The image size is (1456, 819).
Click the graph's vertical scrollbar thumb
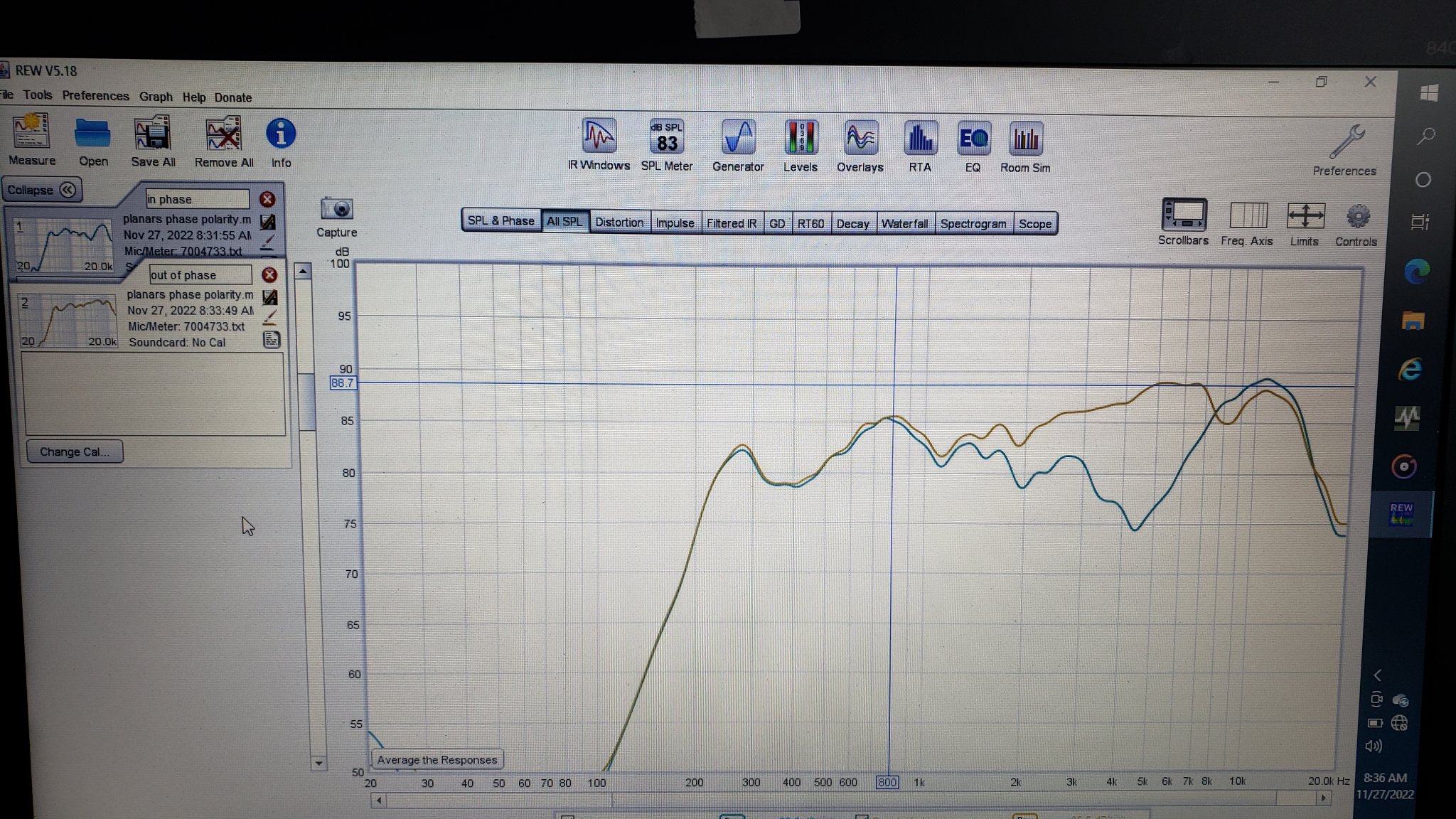[307, 402]
